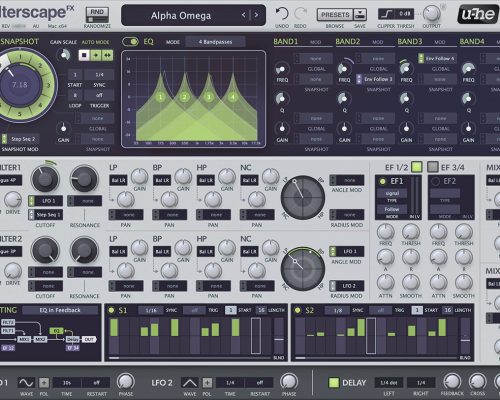Screen dimensions: 500x400
Task: Toggle the clipper curve button
Action: pos(387,14)
